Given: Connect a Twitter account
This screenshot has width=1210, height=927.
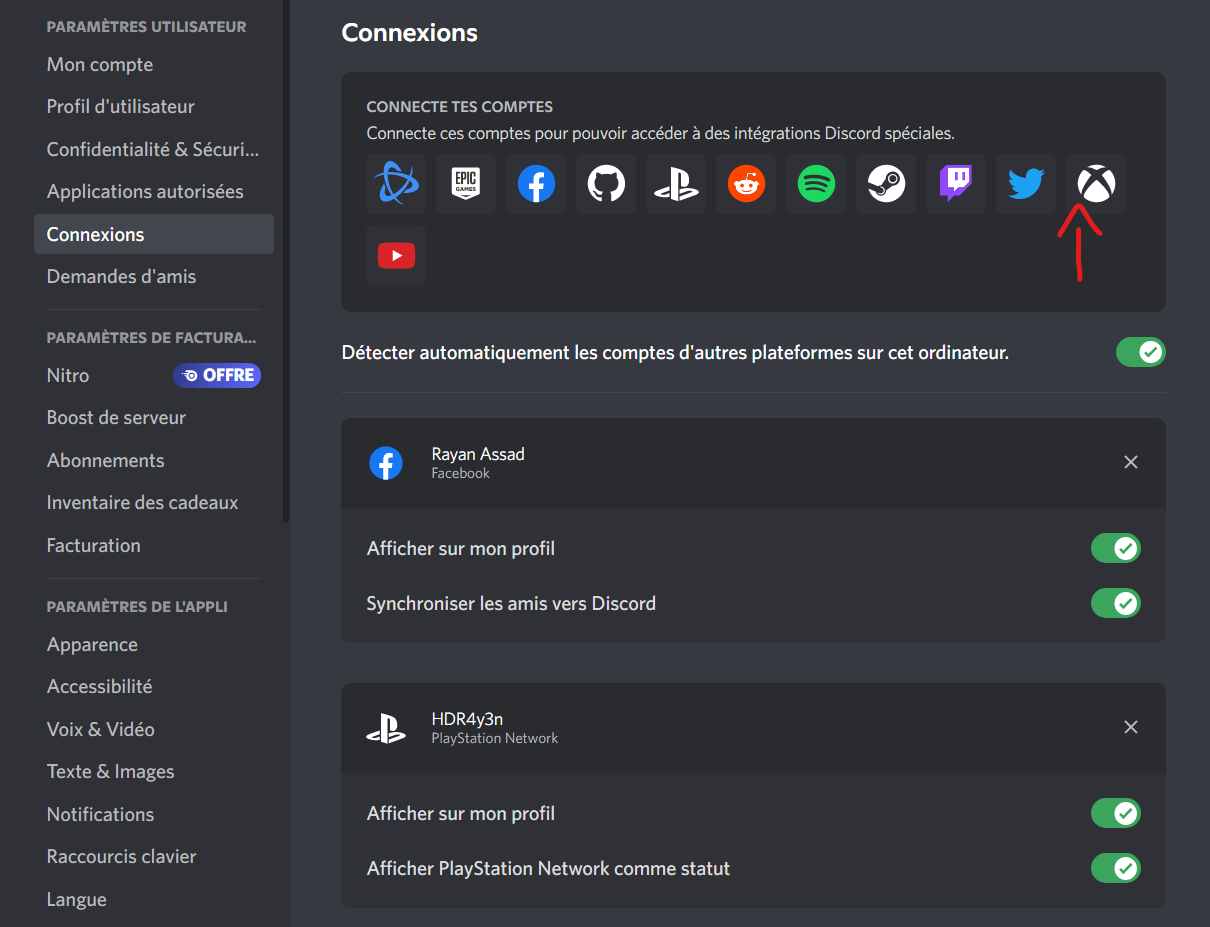Looking at the screenshot, I should [1026, 184].
